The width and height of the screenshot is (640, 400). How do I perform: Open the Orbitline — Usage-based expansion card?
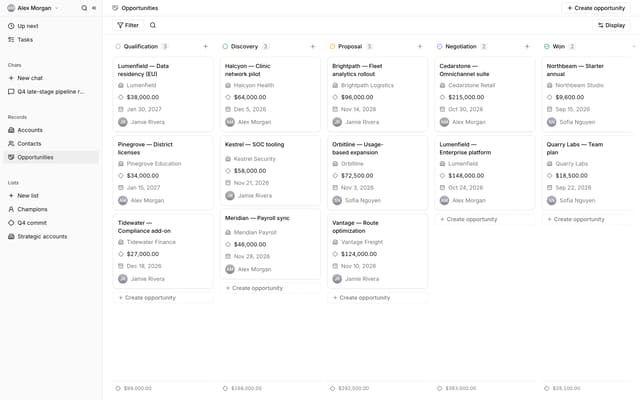[x=378, y=173]
